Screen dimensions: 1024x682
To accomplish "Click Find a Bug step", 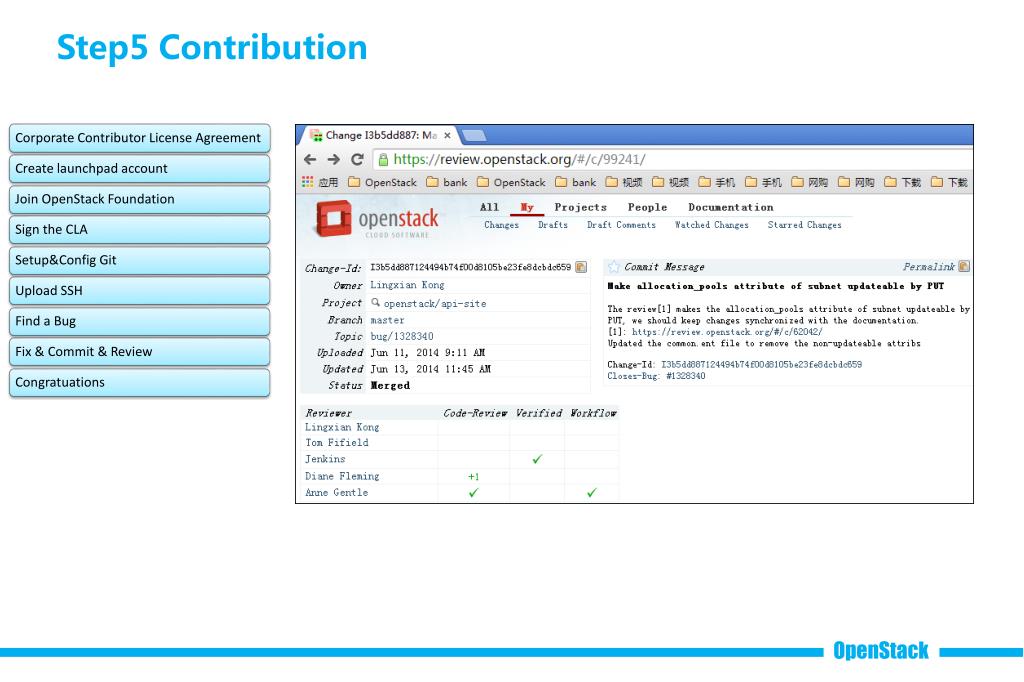I will [140, 321].
